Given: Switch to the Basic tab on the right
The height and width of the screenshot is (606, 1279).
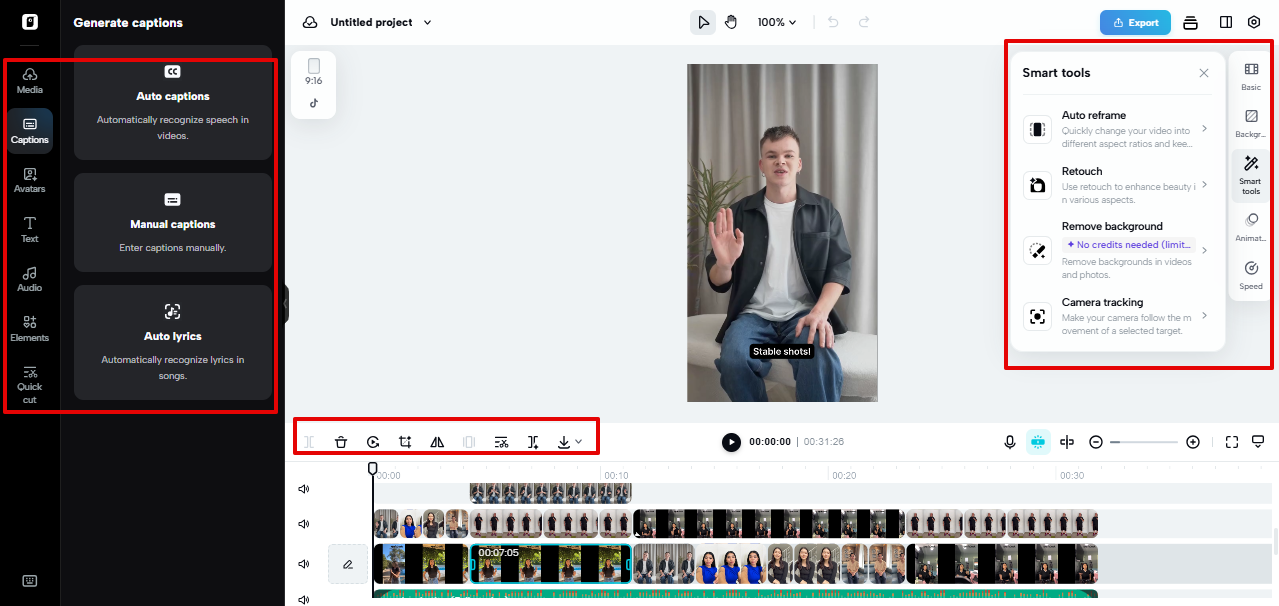Looking at the screenshot, I should click(1250, 77).
